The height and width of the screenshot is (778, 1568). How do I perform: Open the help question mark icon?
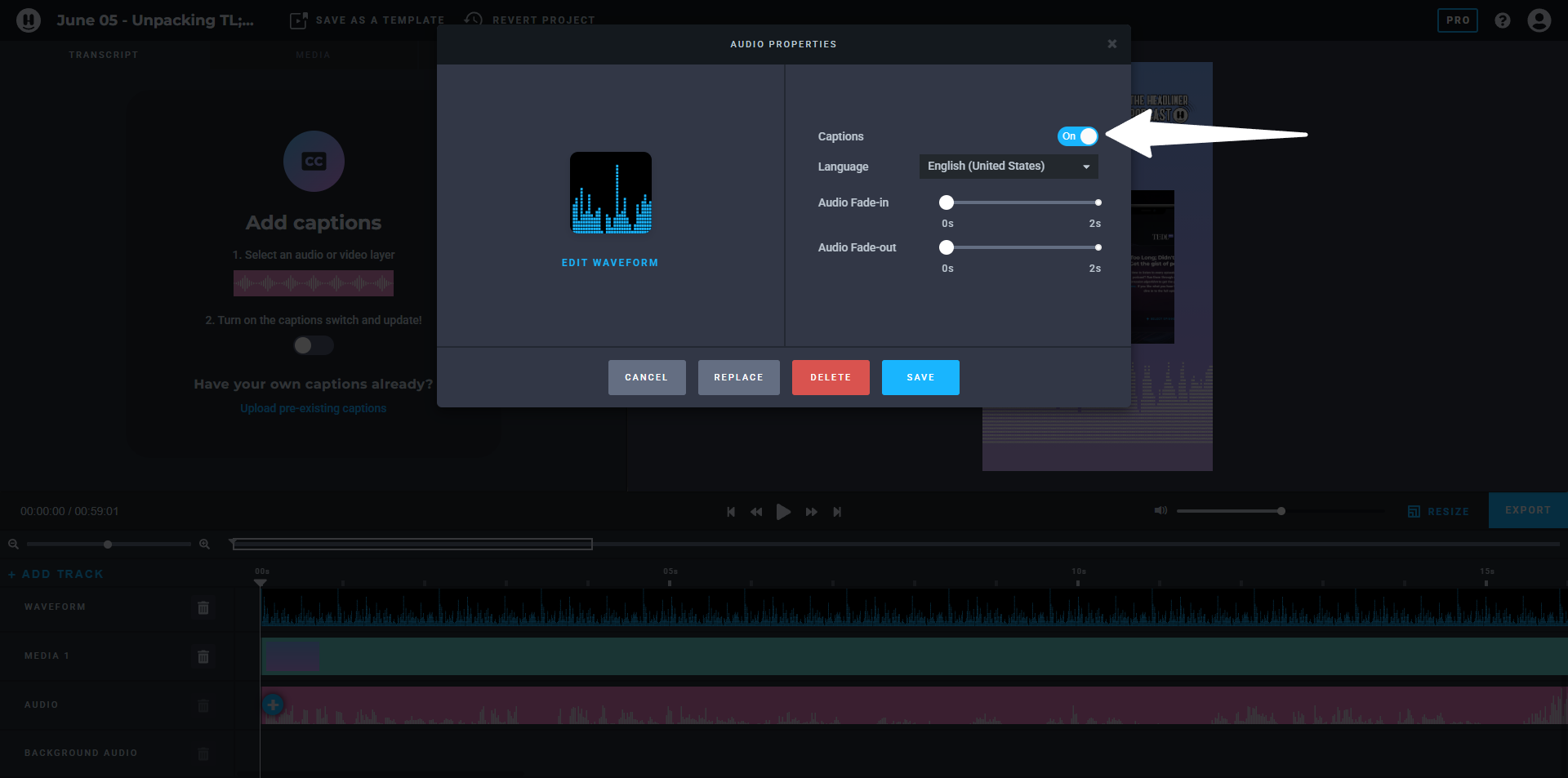click(x=1502, y=20)
